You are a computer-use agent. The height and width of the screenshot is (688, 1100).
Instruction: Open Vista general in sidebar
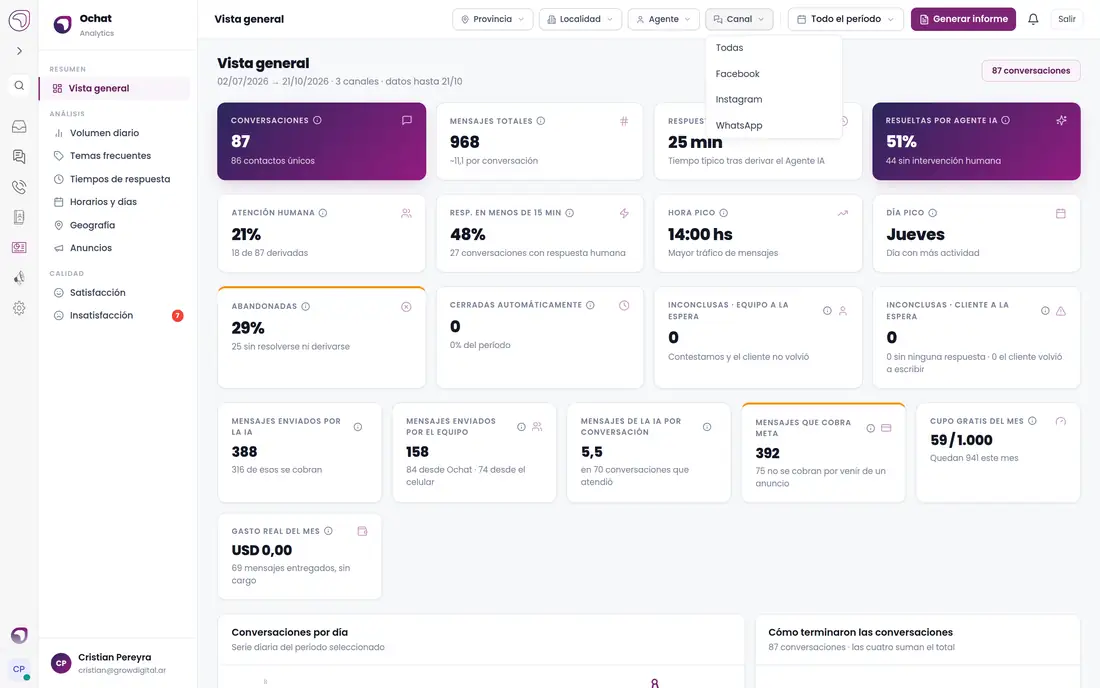pos(115,88)
